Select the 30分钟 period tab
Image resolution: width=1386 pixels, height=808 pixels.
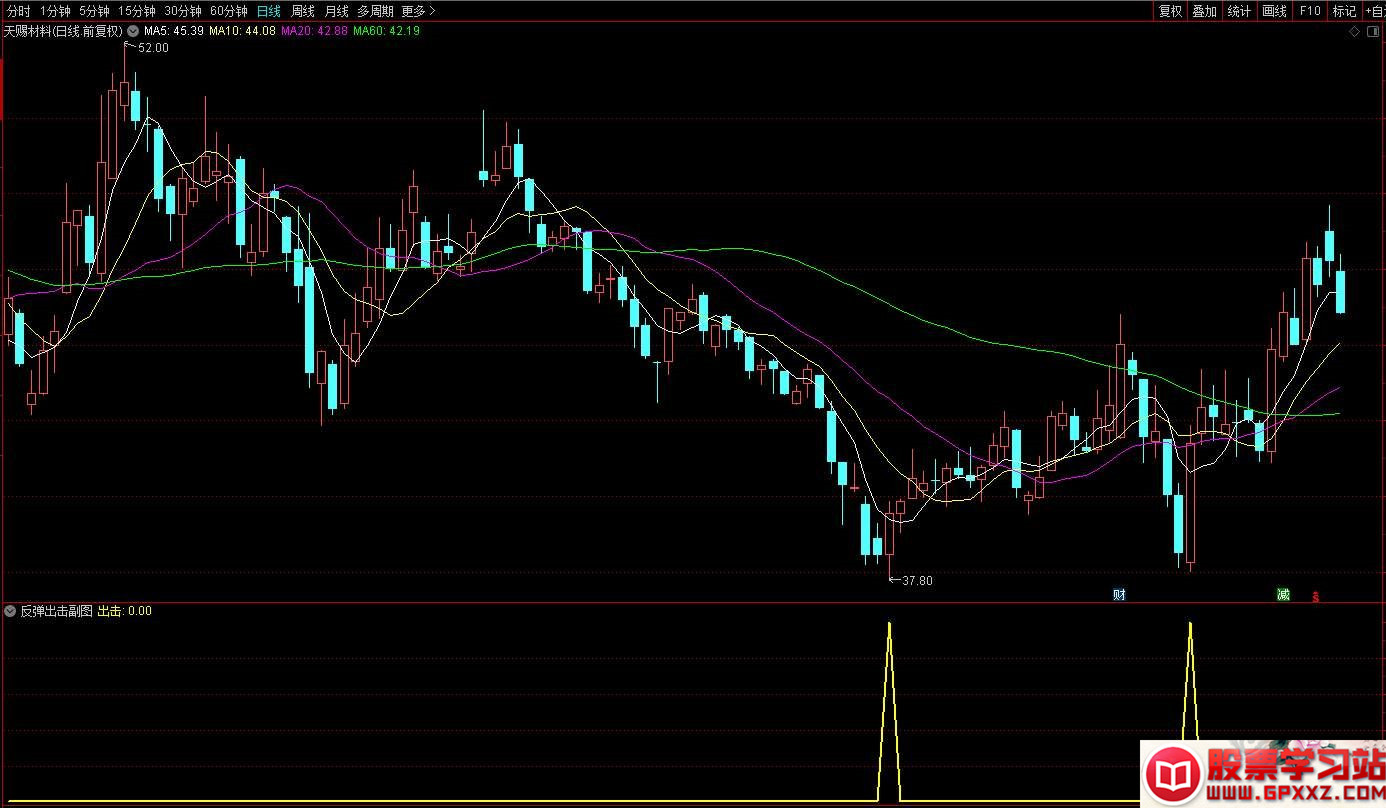[x=182, y=11]
